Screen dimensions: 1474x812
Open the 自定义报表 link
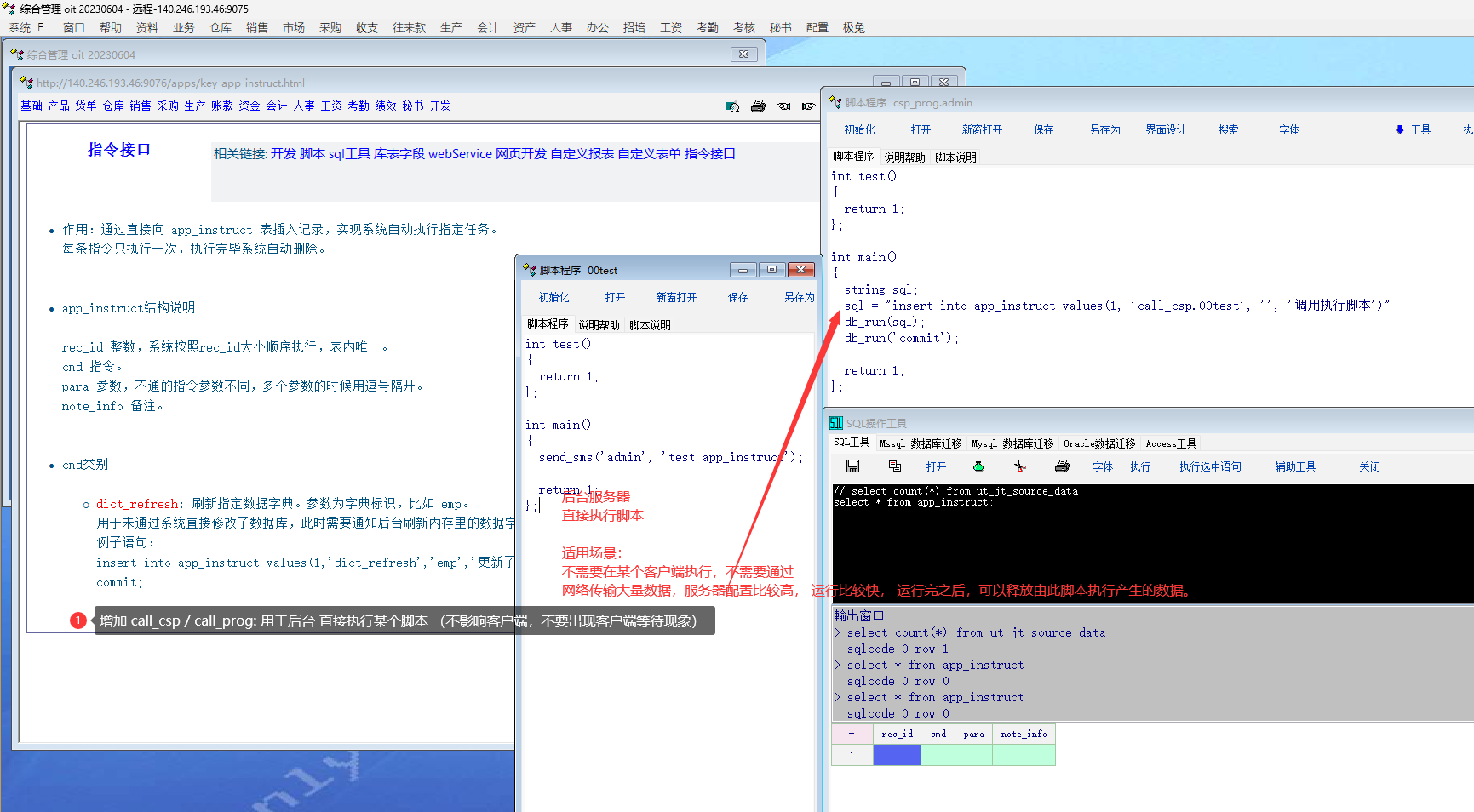click(x=582, y=154)
